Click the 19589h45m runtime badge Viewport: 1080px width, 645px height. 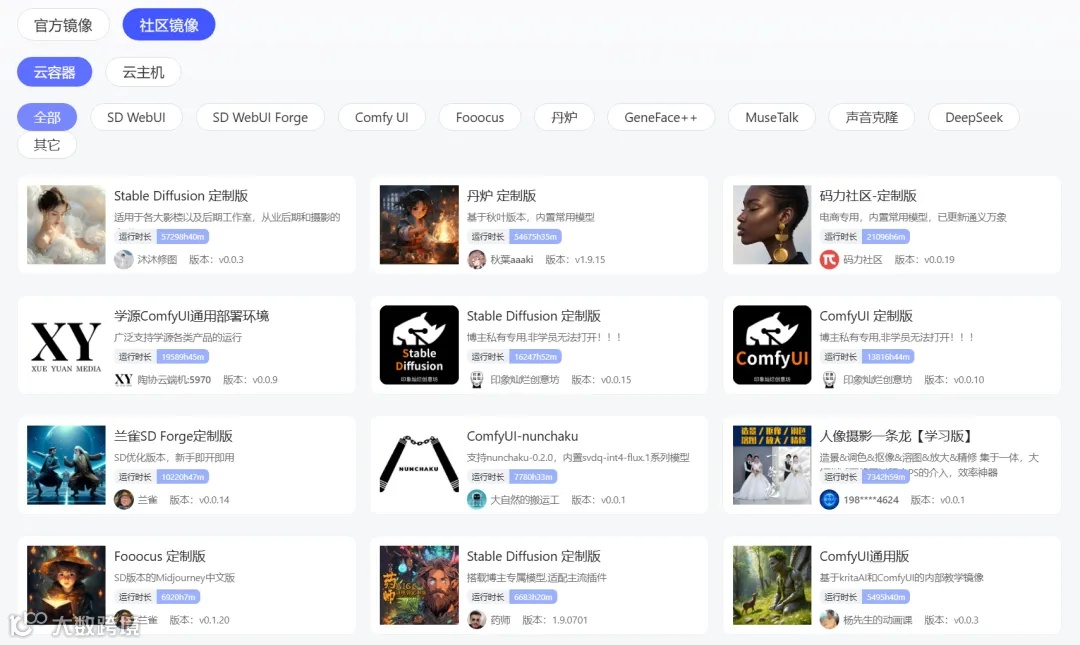(183, 356)
